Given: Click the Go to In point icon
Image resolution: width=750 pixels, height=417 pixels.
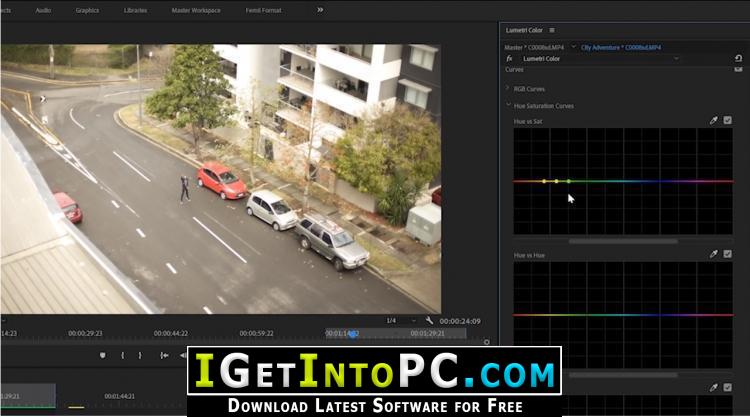Looking at the screenshot, I should click(x=164, y=355).
